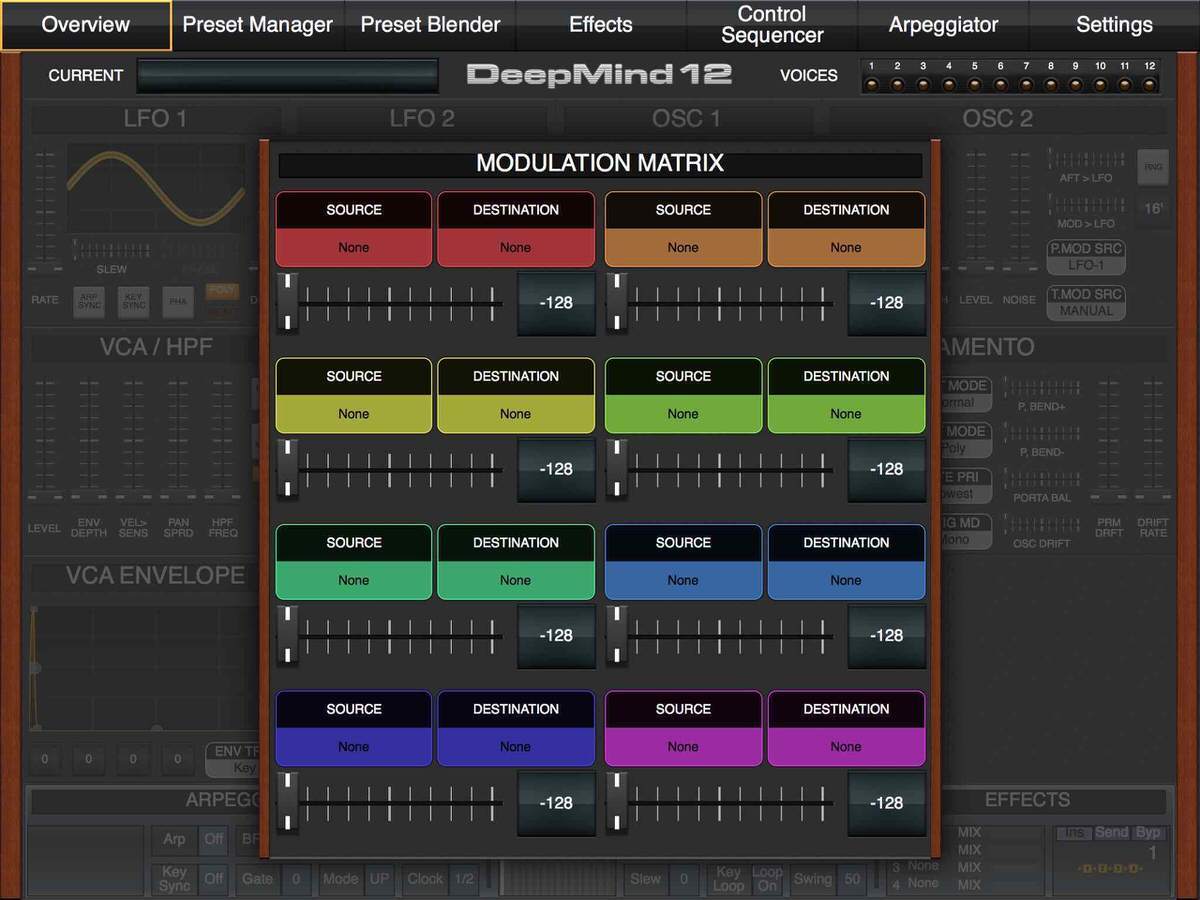Click the orange slot -128 depth value
Viewport: 1200px width, 900px height.
[x=887, y=303]
